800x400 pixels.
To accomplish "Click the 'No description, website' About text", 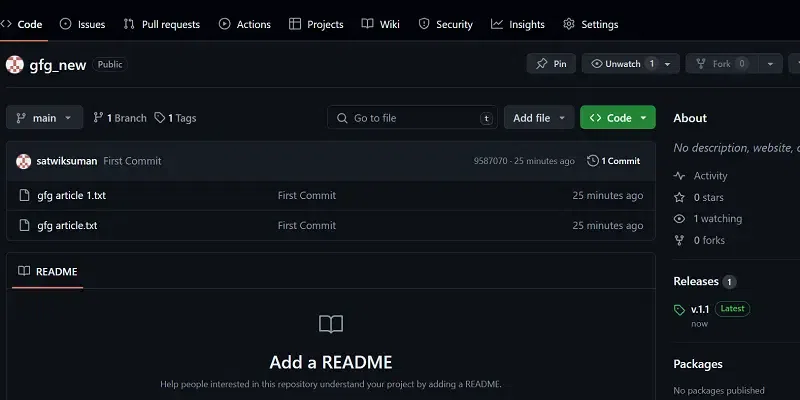I will click(737, 148).
